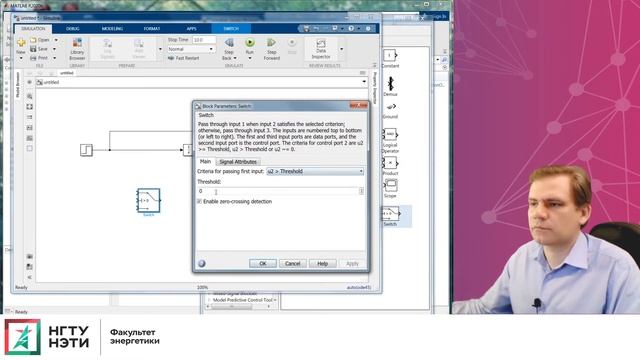Viewport: 640px width, 360px height.
Task: Expand the New button arrow
Action: coord(21,58)
